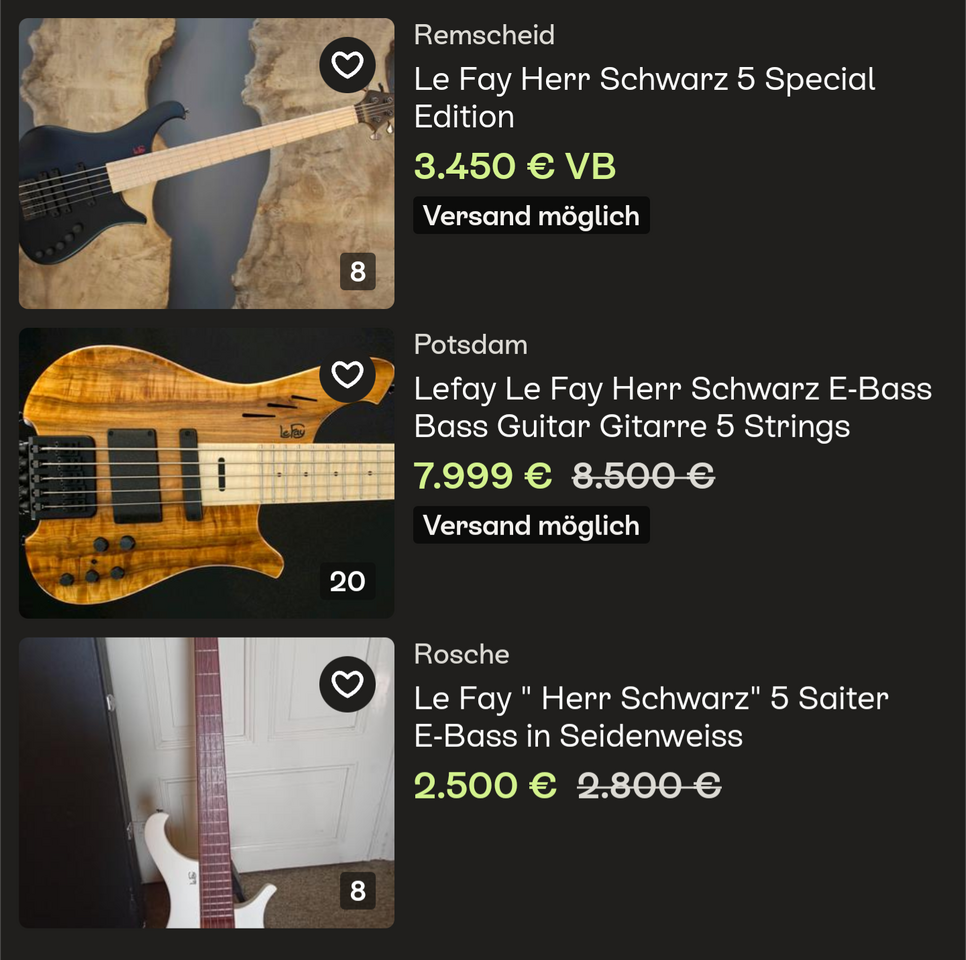966x960 pixels.
Task: Click the 3.450 € VB price
Action: click(x=514, y=167)
